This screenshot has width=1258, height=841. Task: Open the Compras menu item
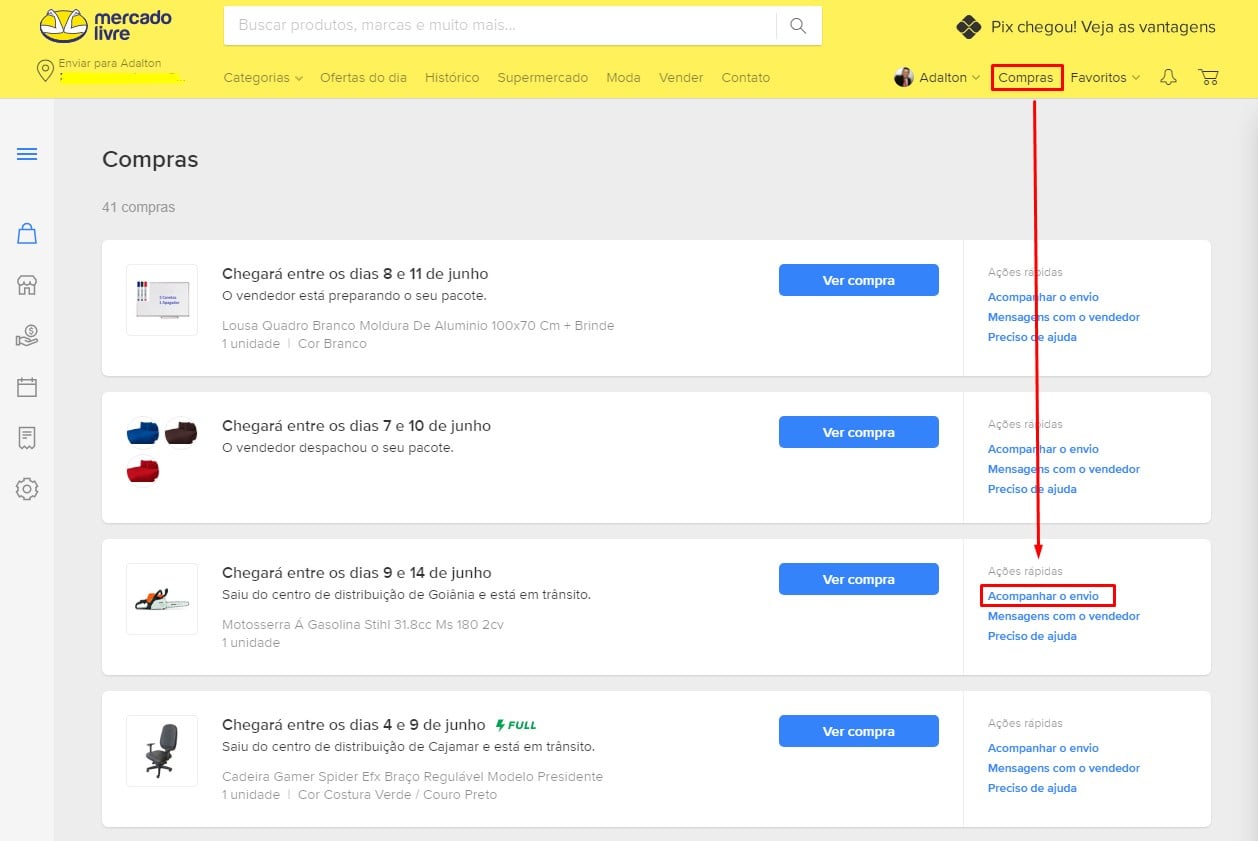(1026, 77)
